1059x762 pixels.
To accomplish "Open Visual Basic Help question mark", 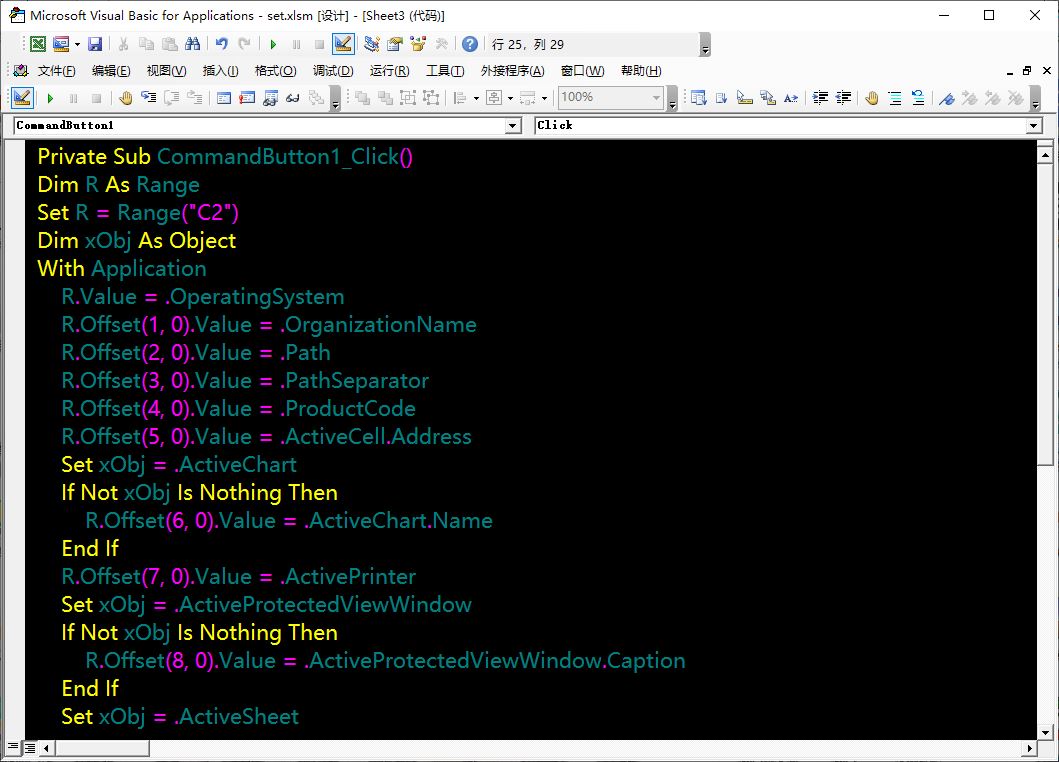I will 469,44.
